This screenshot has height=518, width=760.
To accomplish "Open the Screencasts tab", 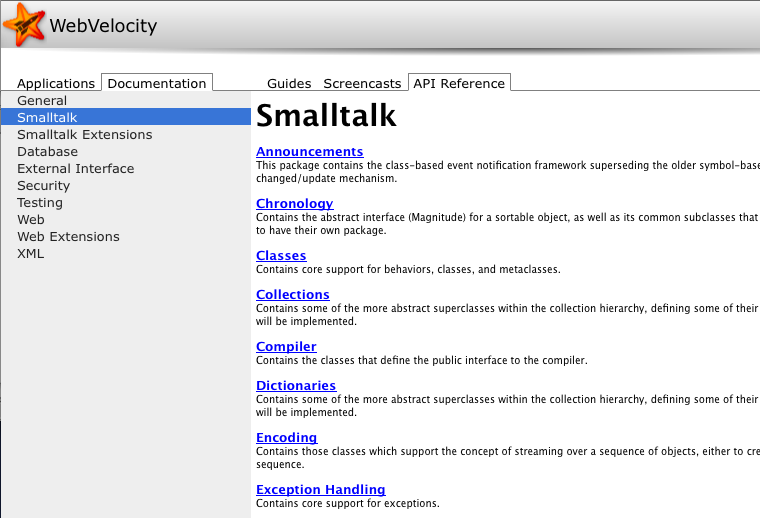I will point(362,83).
